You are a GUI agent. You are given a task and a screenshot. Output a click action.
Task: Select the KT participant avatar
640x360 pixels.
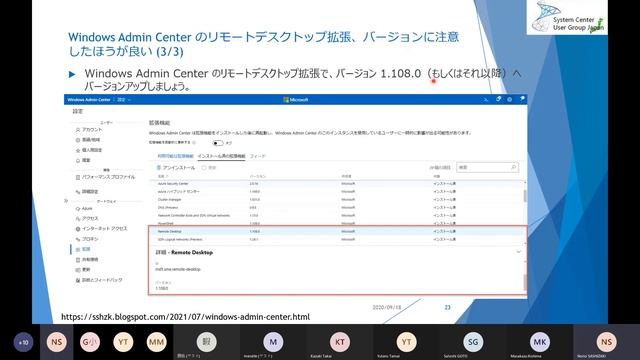[x=340, y=342]
